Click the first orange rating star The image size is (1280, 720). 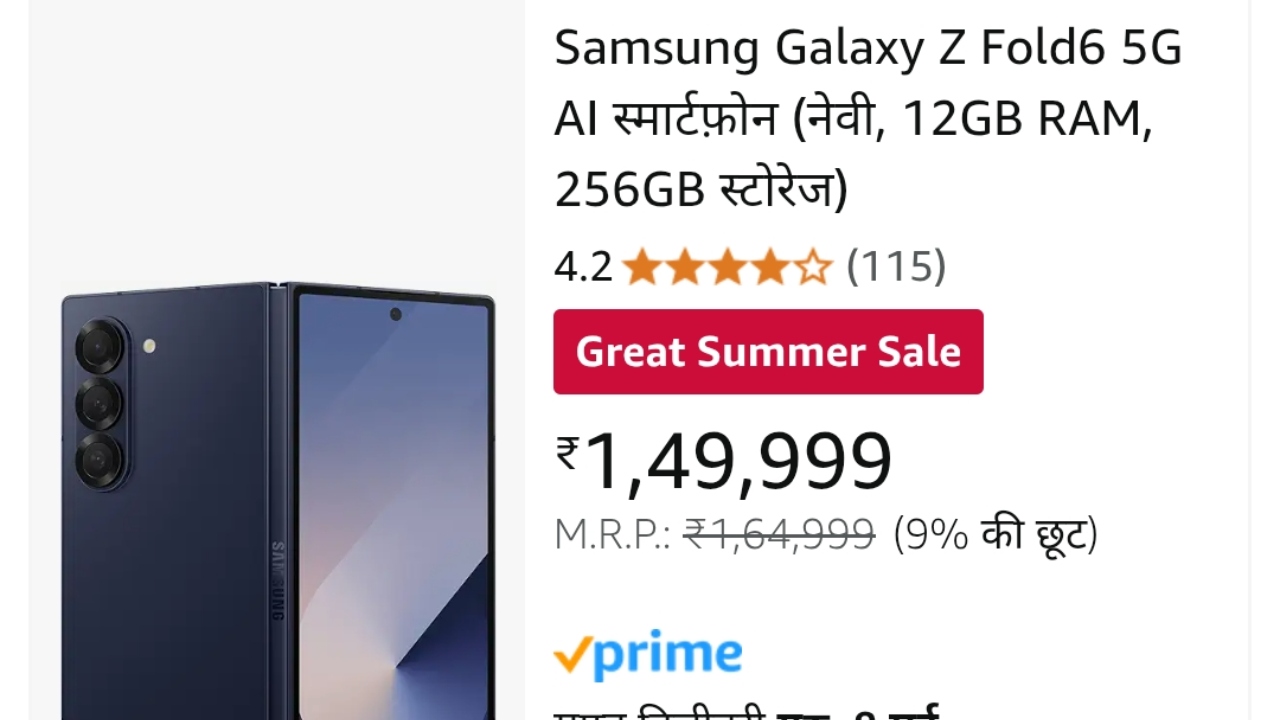tap(640, 268)
